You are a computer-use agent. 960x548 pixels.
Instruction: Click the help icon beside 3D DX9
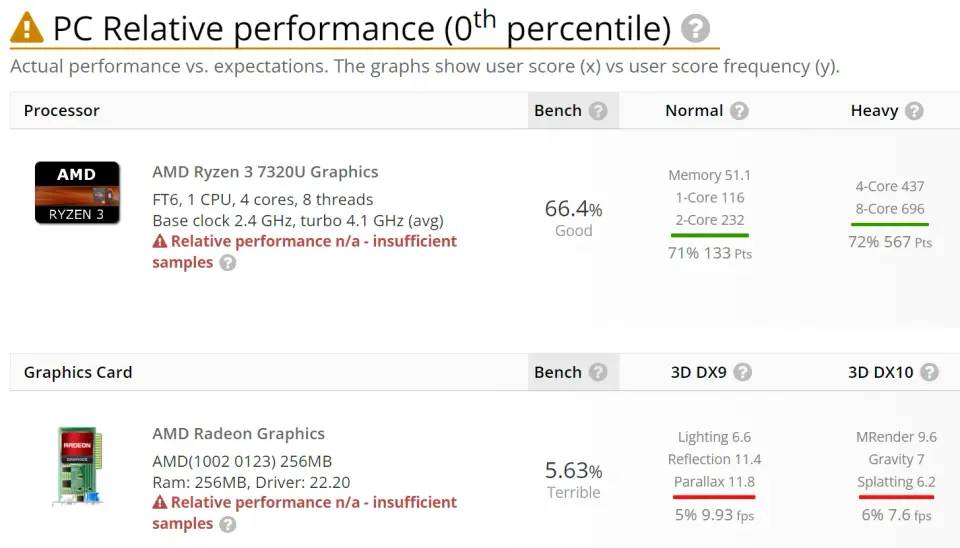743,372
